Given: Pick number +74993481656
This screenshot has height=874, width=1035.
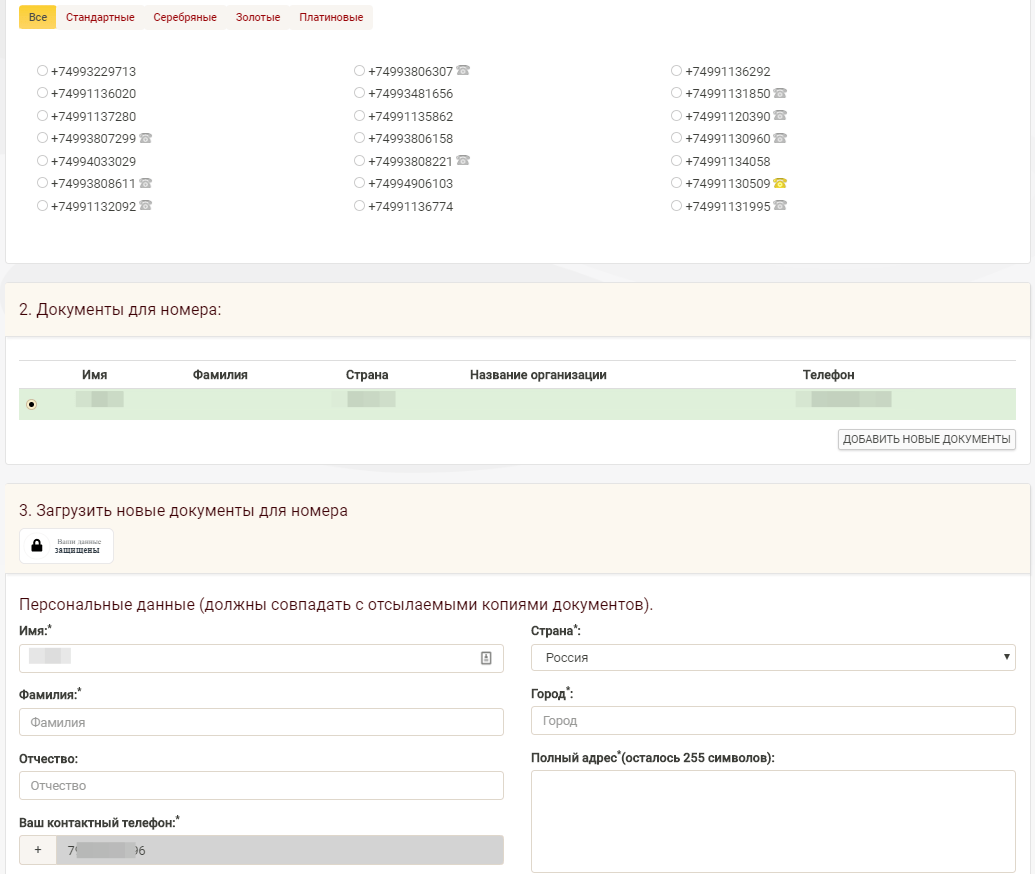Looking at the screenshot, I should [x=359, y=92].
